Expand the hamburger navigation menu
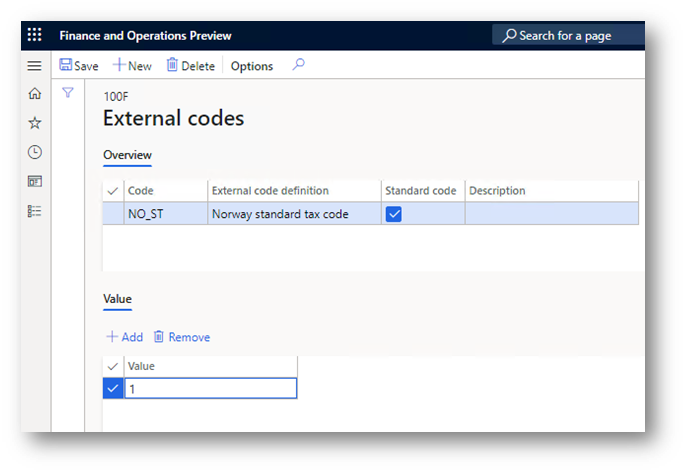The height and width of the screenshot is (474, 687). [x=35, y=66]
